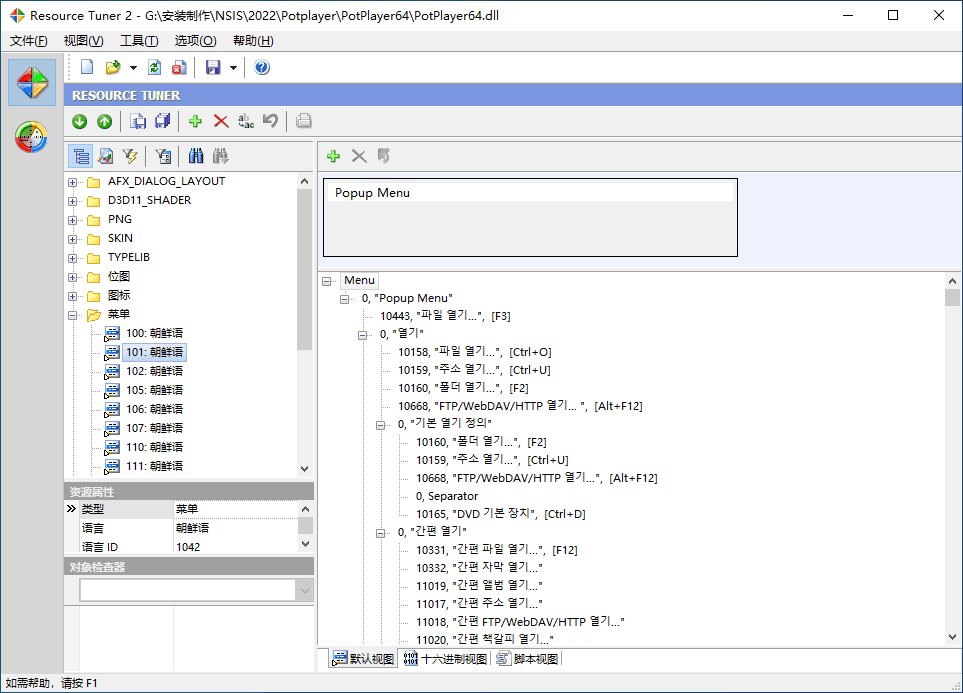963x693 pixels.
Task: Expand the AFX_DIALOG_LAYOUT folder
Action: (x=73, y=182)
